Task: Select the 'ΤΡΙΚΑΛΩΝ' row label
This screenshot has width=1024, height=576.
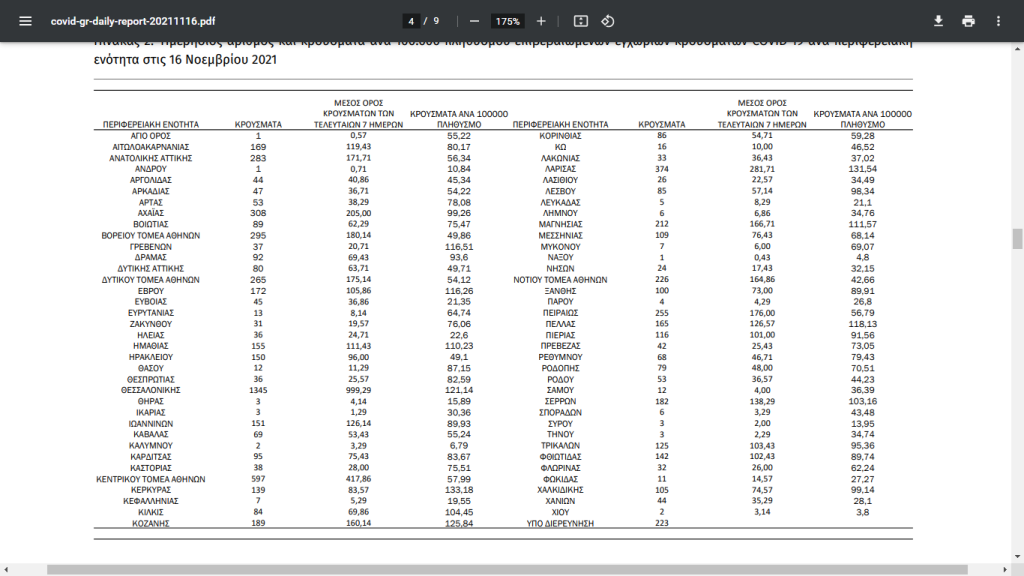Action: tap(560, 445)
